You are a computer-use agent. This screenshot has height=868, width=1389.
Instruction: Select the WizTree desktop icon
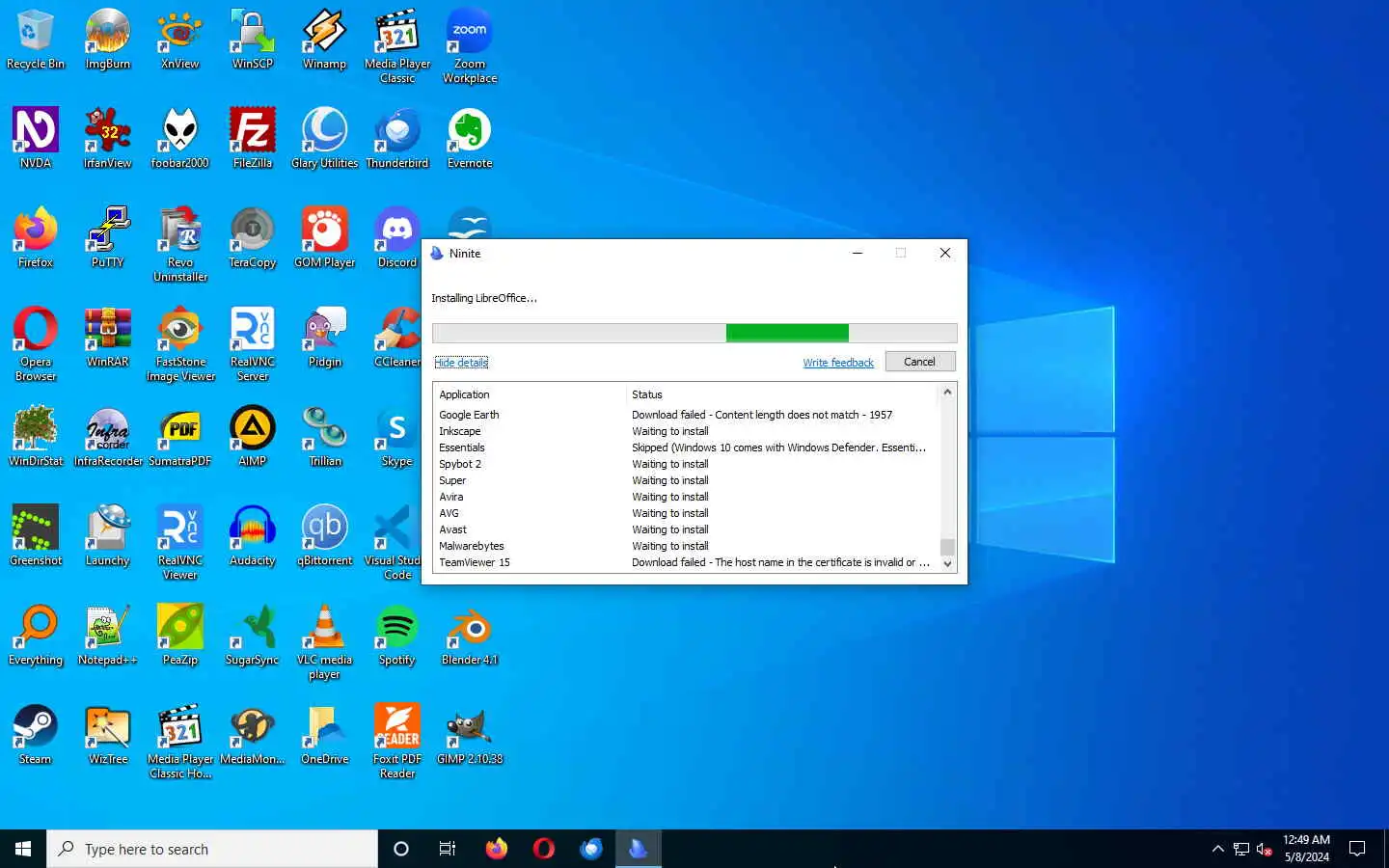[x=107, y=735]
